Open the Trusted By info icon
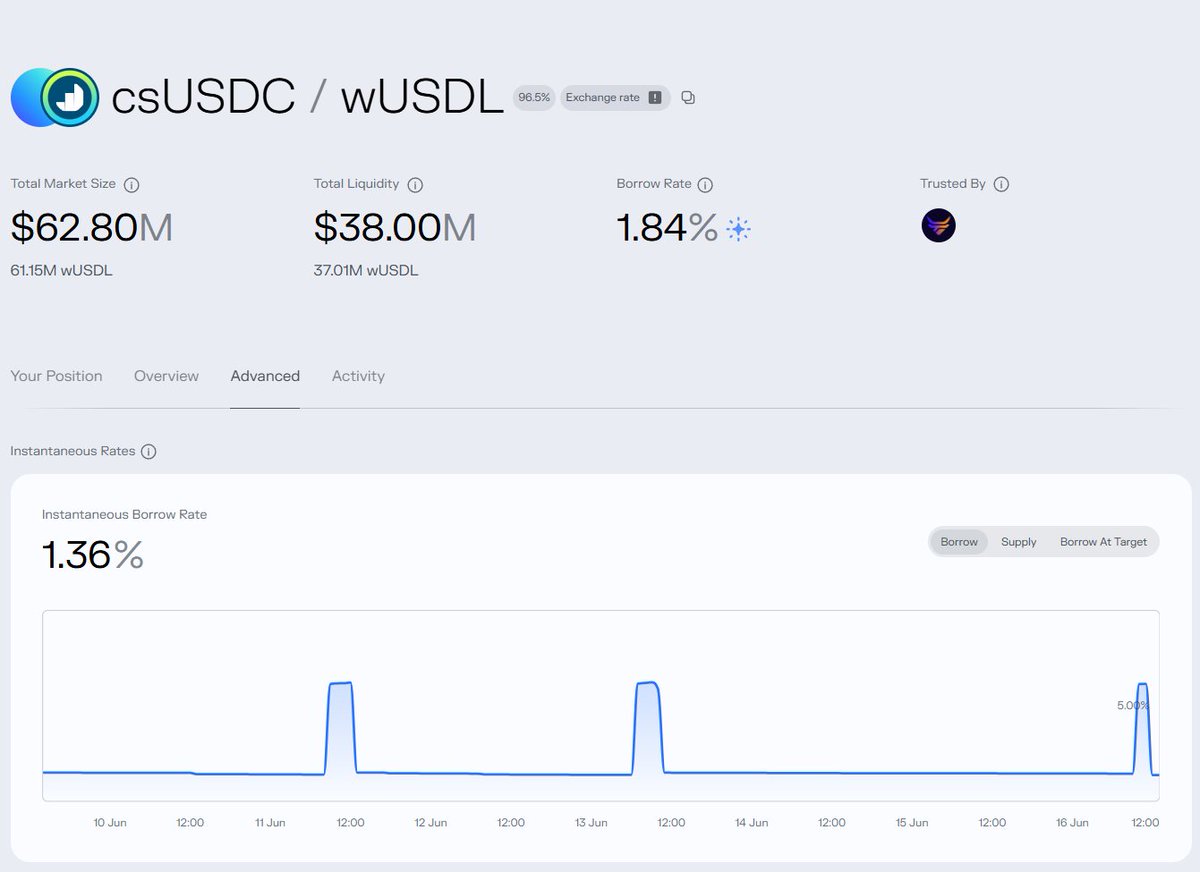This screenshot has width=1200, height=872. (x=1001, y=185)
